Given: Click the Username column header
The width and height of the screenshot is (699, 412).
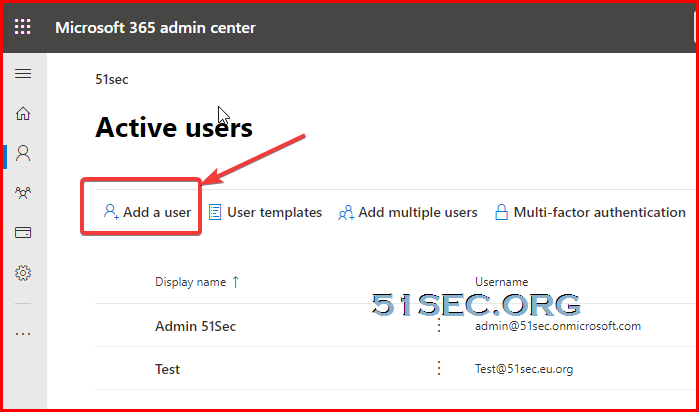Looking at the screenshot, I should [502, 282].
